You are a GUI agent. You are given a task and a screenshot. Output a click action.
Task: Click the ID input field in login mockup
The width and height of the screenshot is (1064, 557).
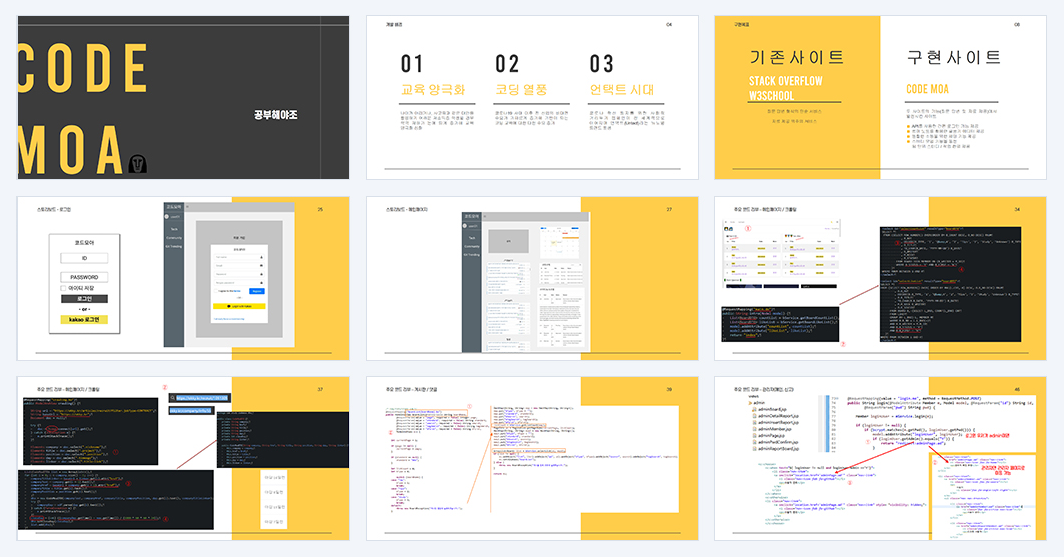click(x=84, y=258)
